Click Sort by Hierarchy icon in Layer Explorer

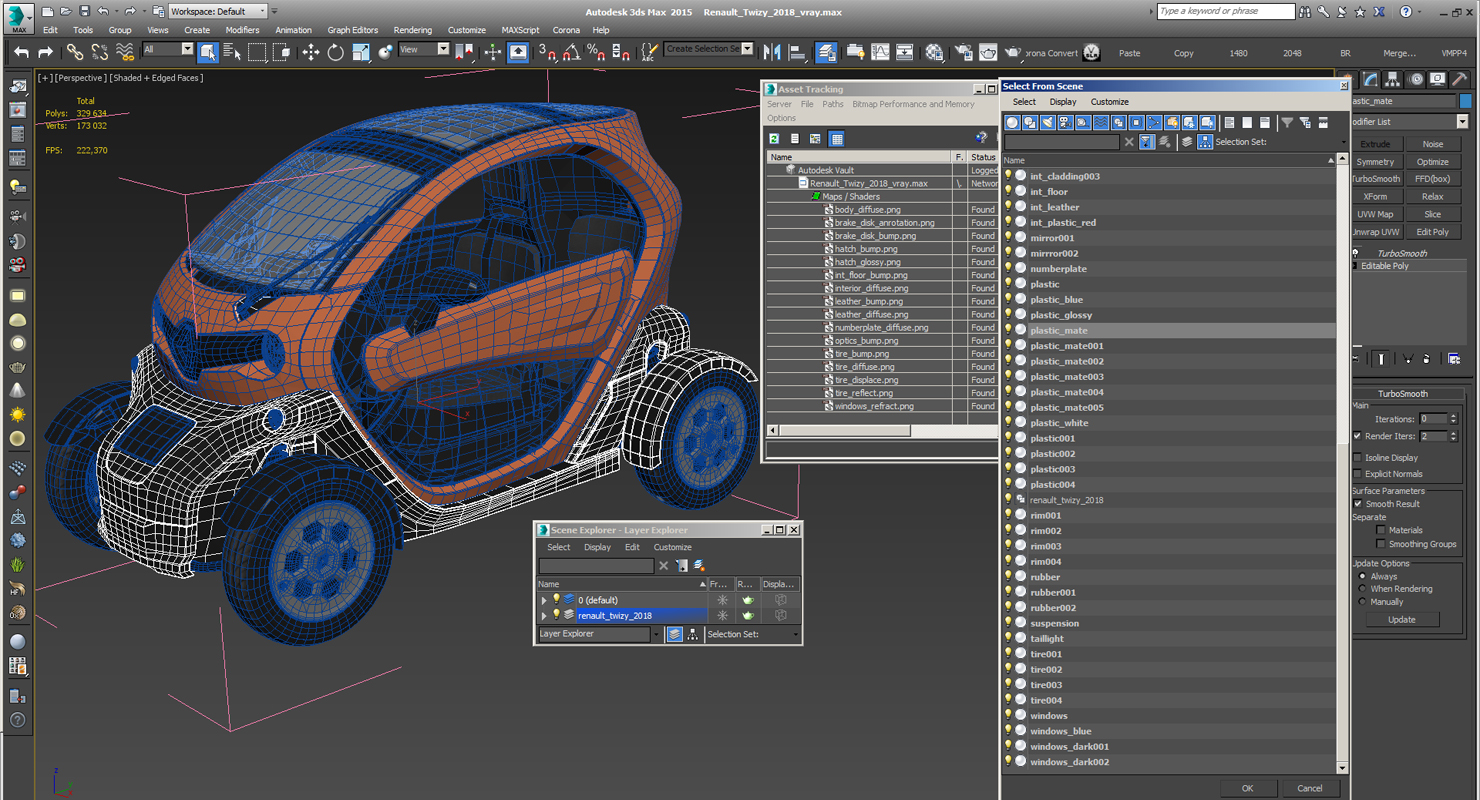(692, 634)
